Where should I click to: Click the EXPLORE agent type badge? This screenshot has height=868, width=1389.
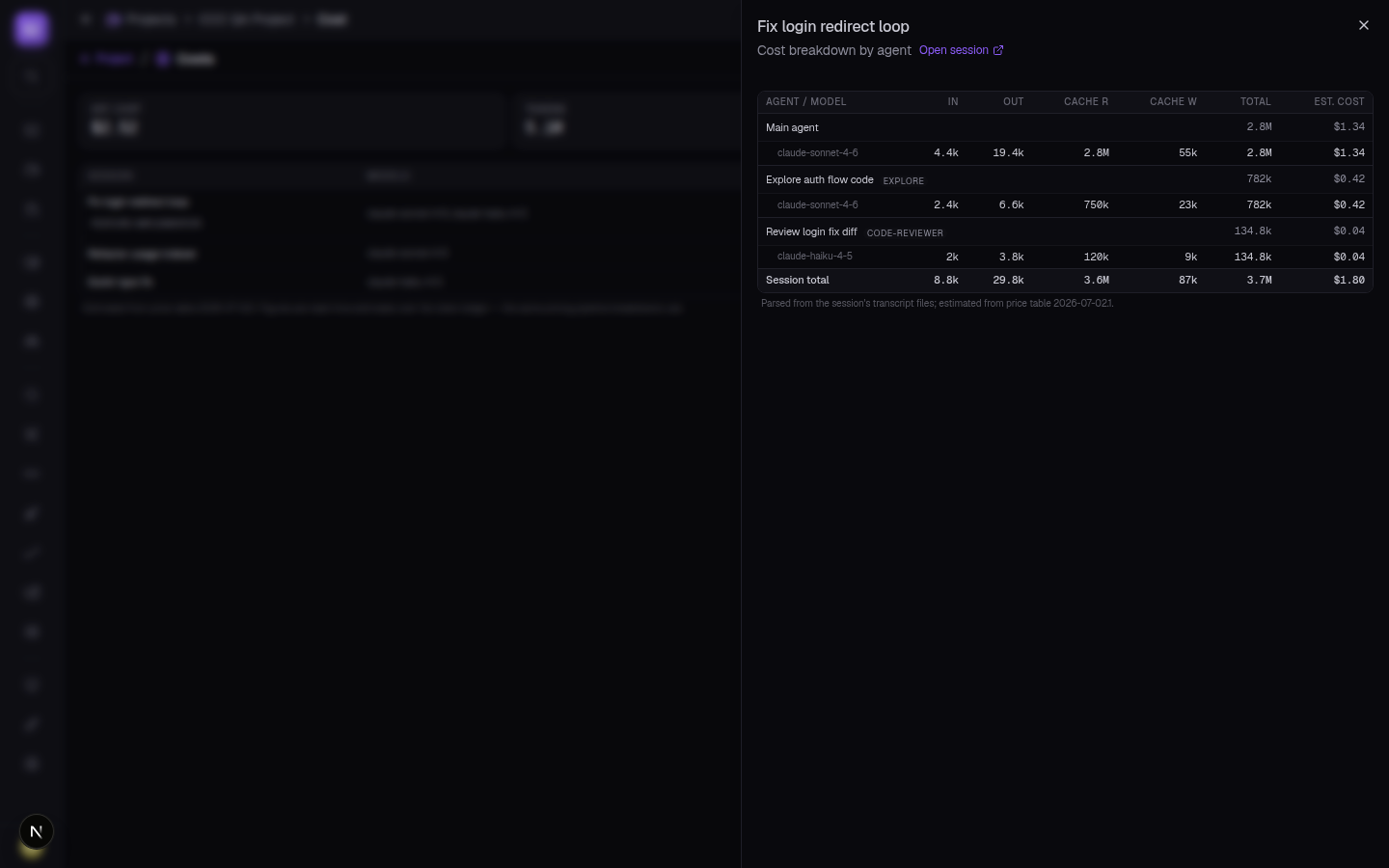coord(903,180)
